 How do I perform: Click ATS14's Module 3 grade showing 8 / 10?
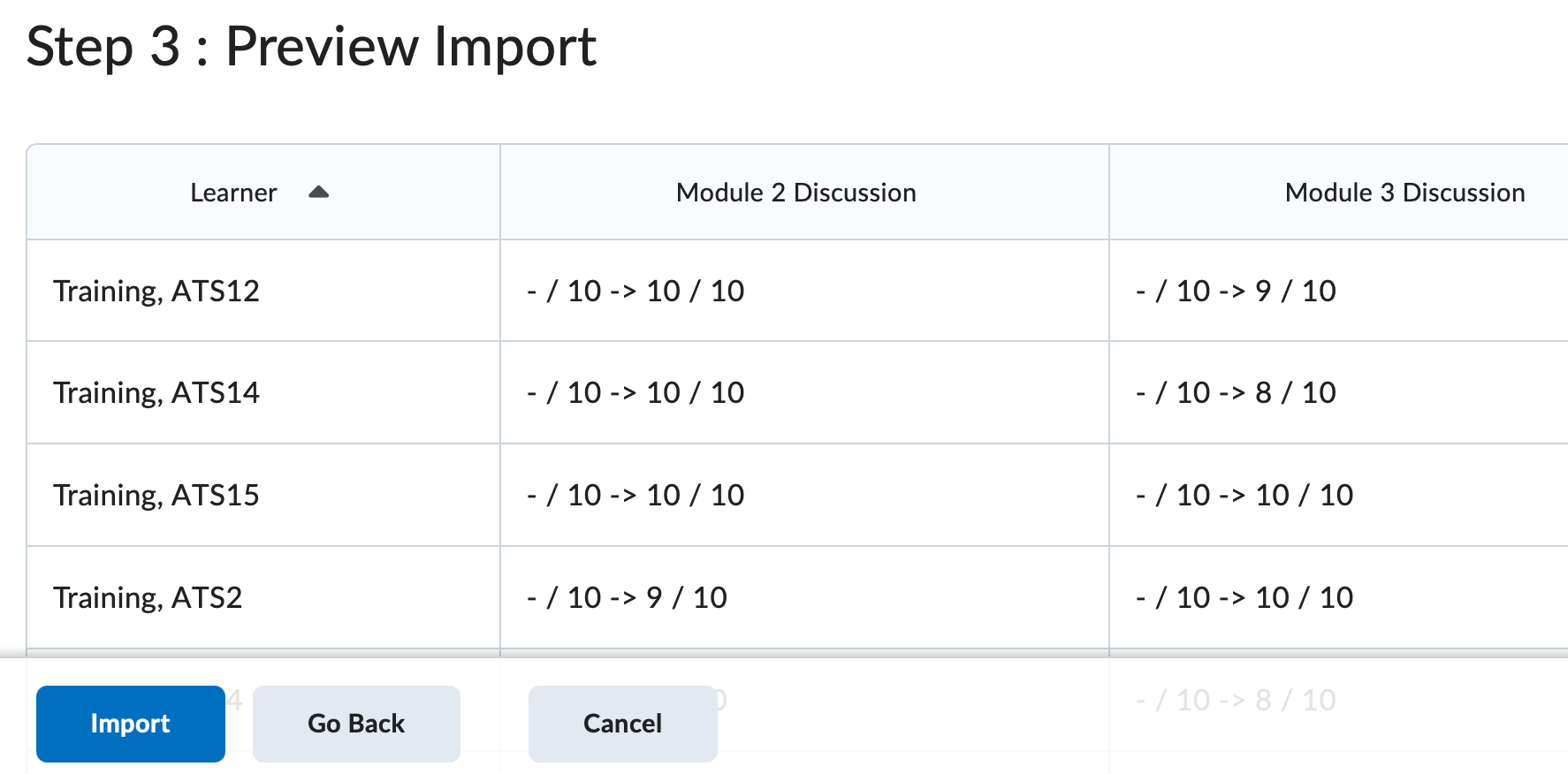(1236, 392)
